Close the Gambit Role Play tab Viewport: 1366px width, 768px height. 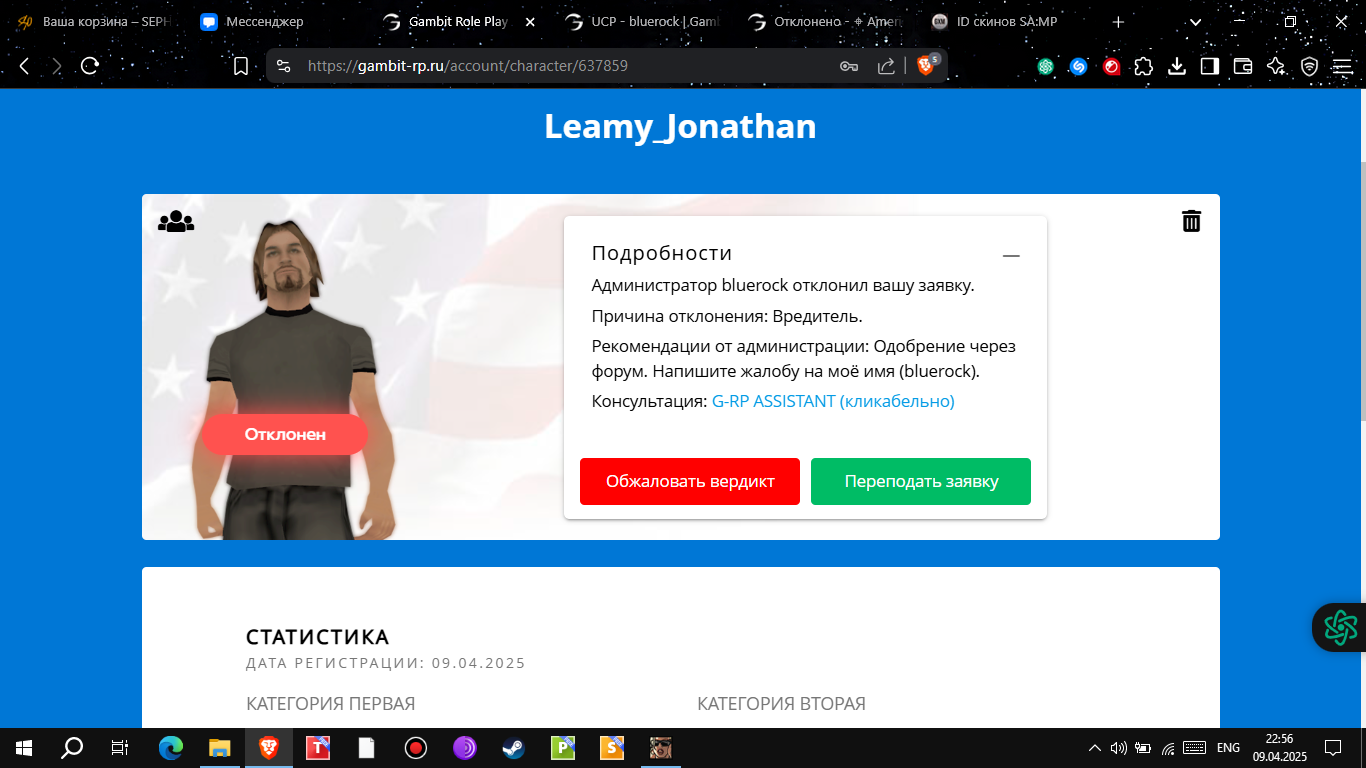[529, 22]
